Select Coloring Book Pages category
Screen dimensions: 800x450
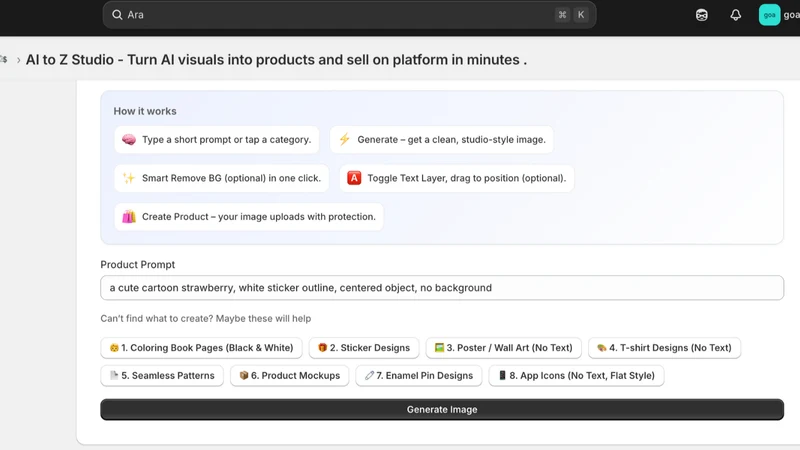pyautogui.click(x=202, y=348)
